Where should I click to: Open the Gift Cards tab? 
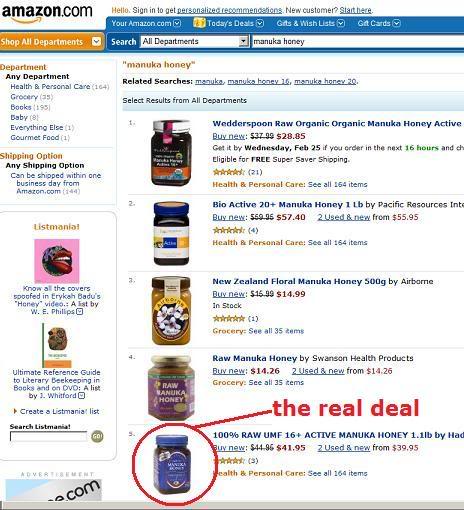[379, 23]
